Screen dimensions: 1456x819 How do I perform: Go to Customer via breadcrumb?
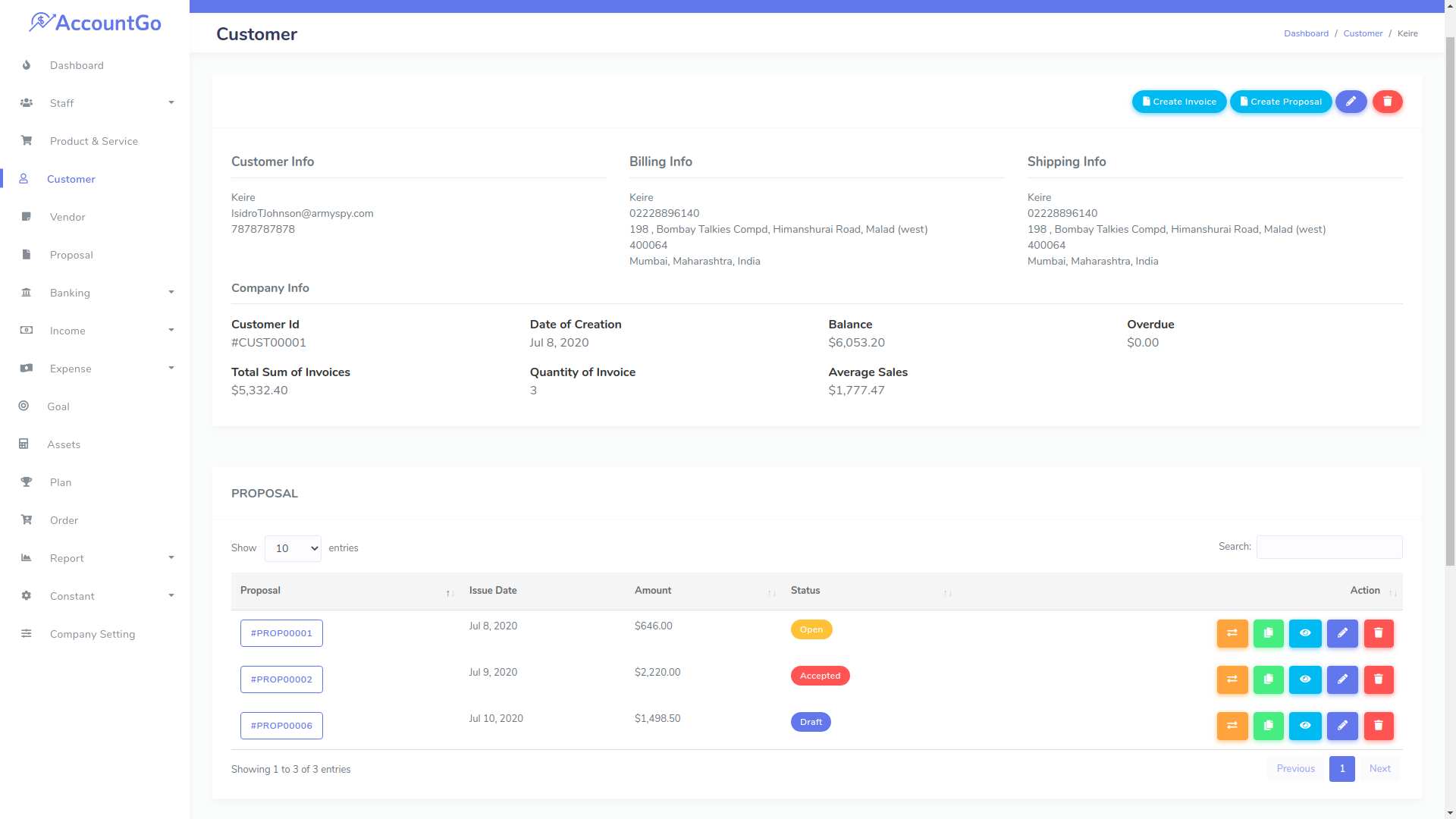[x=1363, y=33]
